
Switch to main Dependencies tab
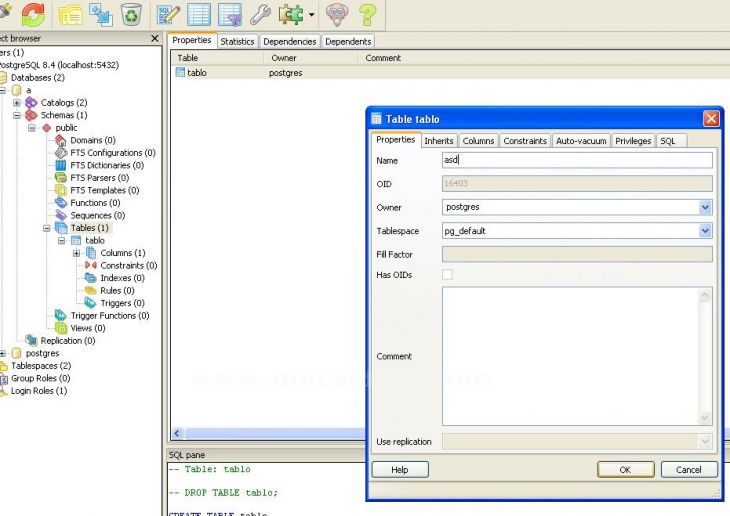pos(290,41)
